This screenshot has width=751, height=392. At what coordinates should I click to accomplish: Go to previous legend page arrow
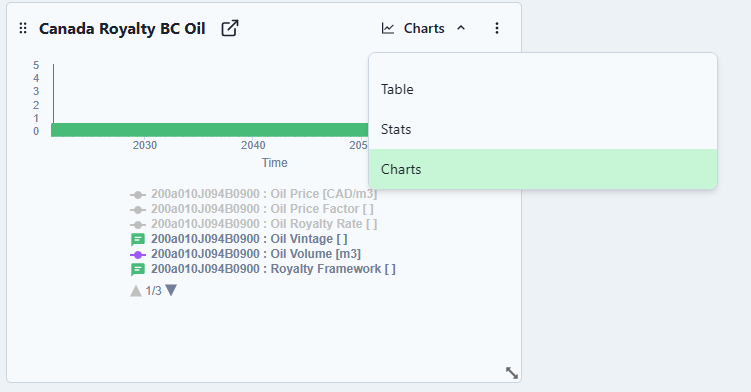pos(136,290)
